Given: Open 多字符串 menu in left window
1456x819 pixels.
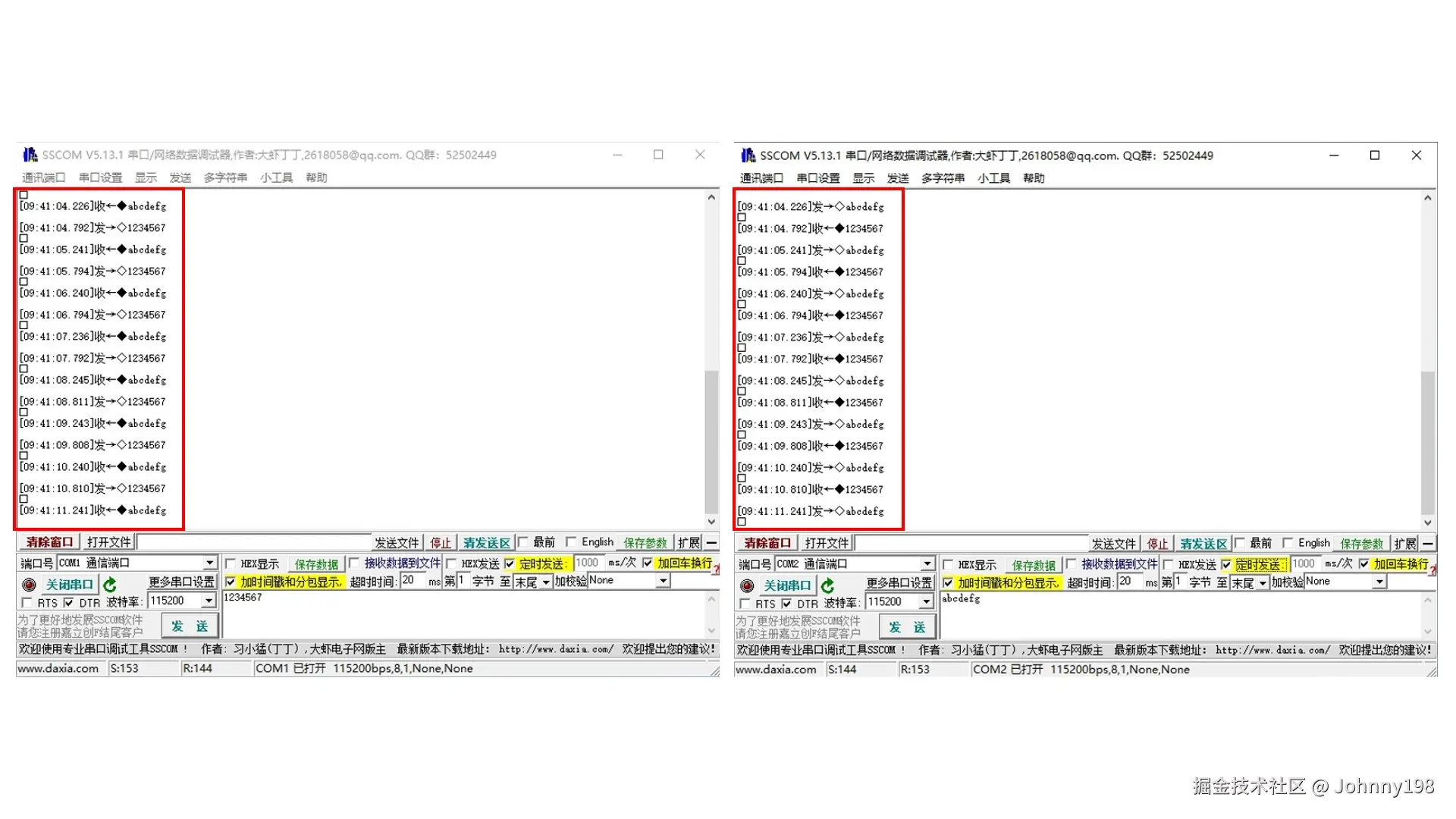Looking at the screenshot, I should pos(225,177).
